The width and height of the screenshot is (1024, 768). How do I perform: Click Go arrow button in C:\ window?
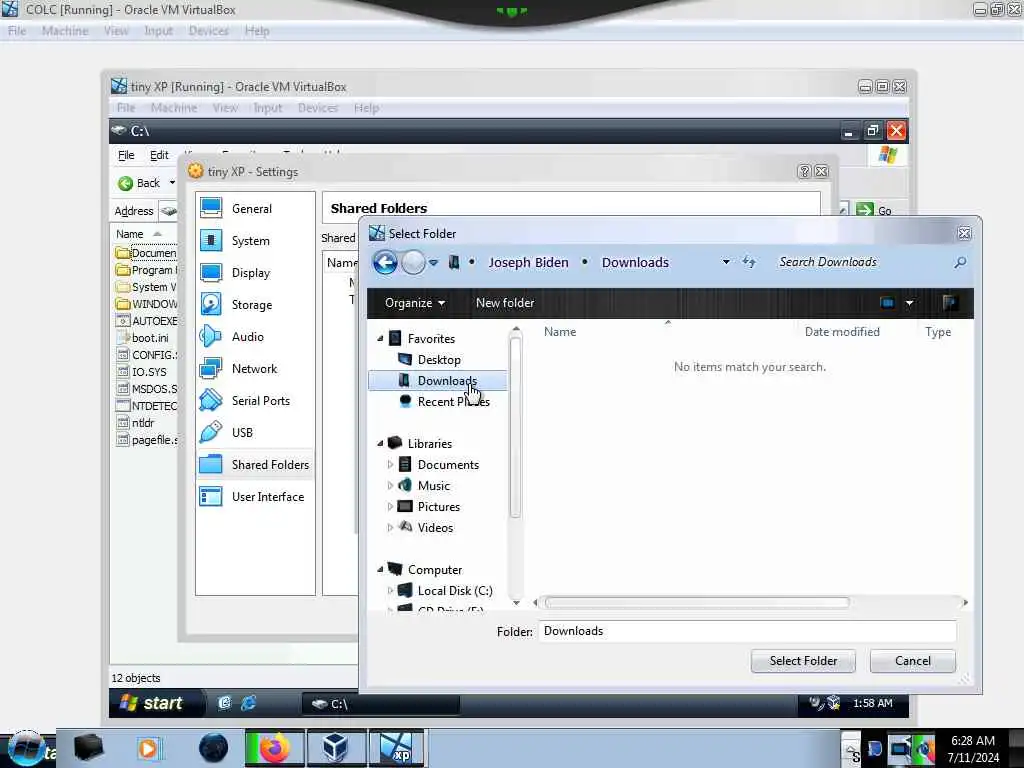(865, 210)
